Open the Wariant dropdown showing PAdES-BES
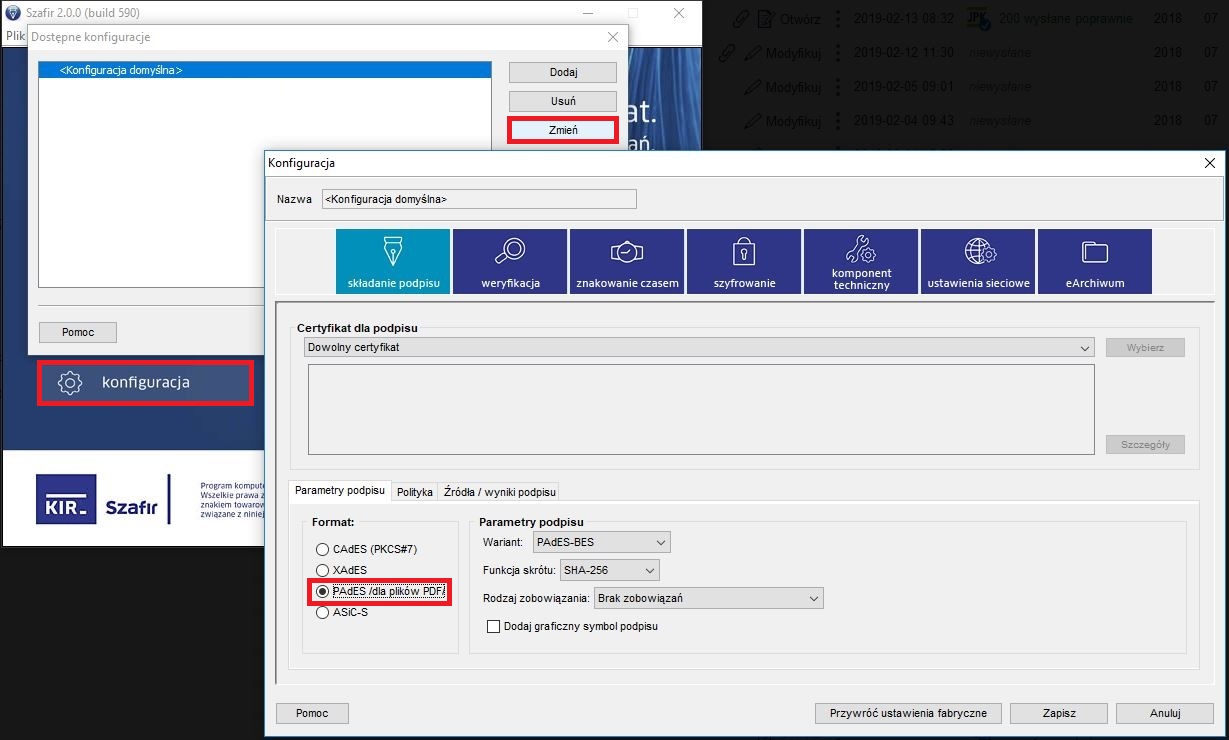1229x740 pixels. [x=602, y=542]
